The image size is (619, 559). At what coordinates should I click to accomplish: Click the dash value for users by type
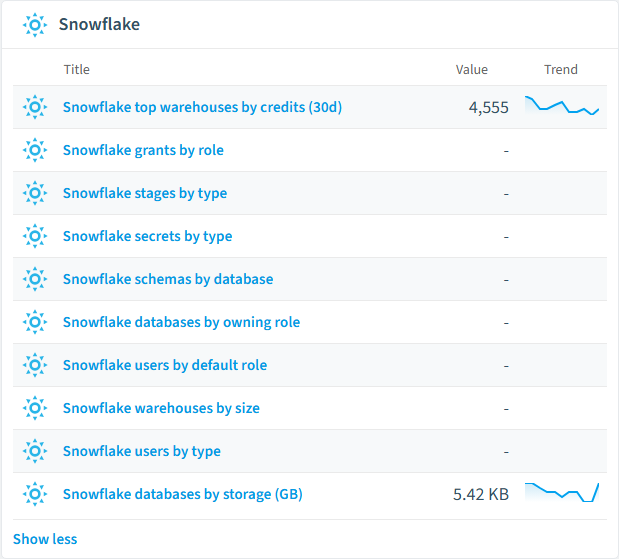(506, 452)
